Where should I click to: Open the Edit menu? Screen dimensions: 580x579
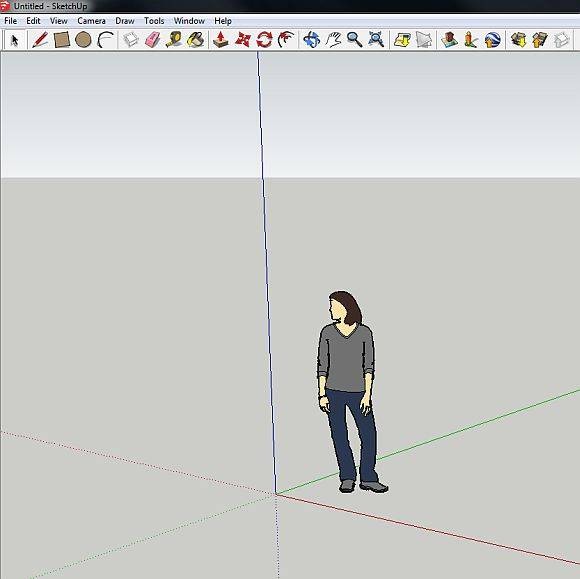[33, 21]
